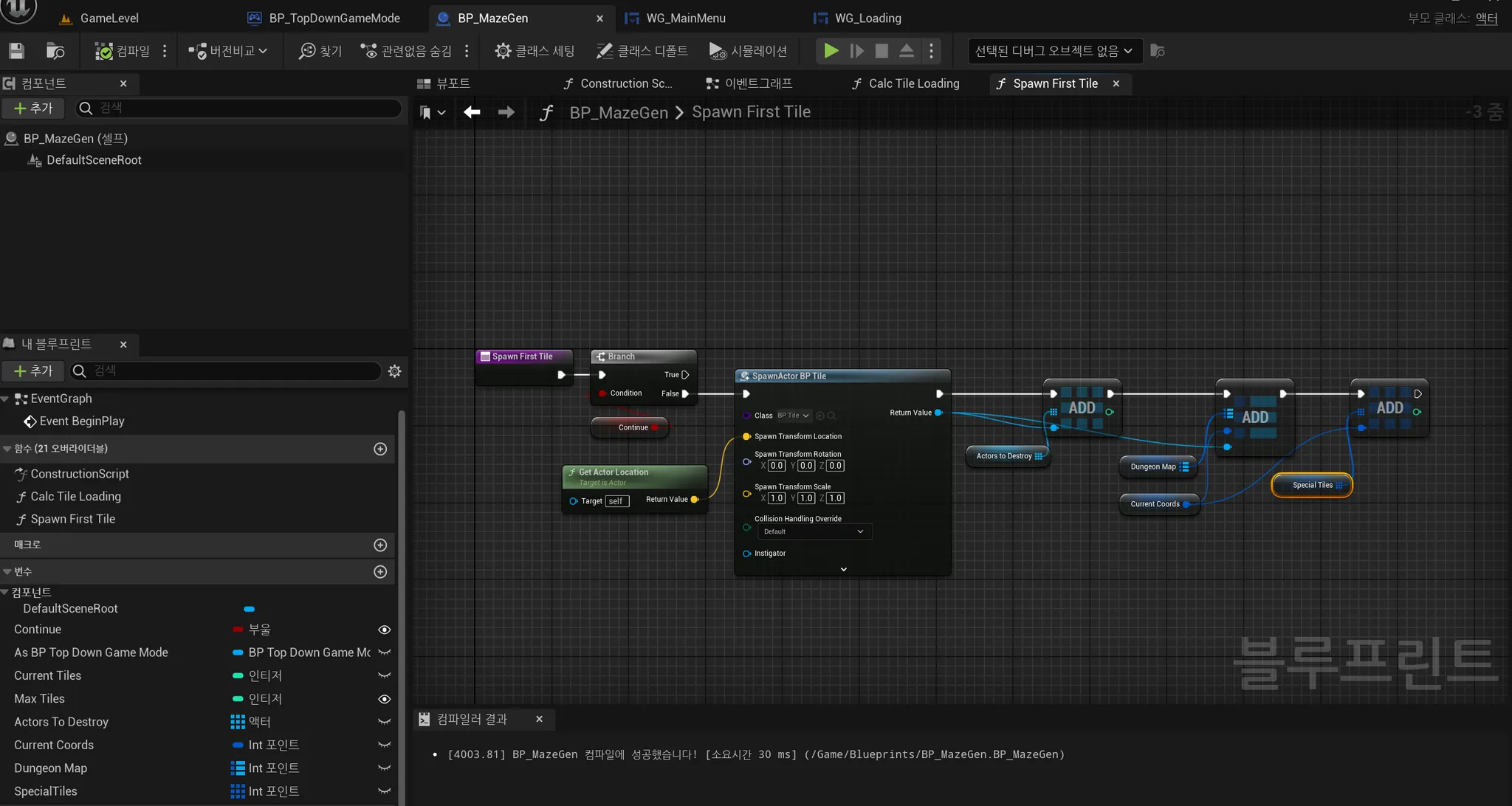The height and width of the screenshot is (806, 1512).
Task: Collapse the EventGraph tree section
Action: 6,399
